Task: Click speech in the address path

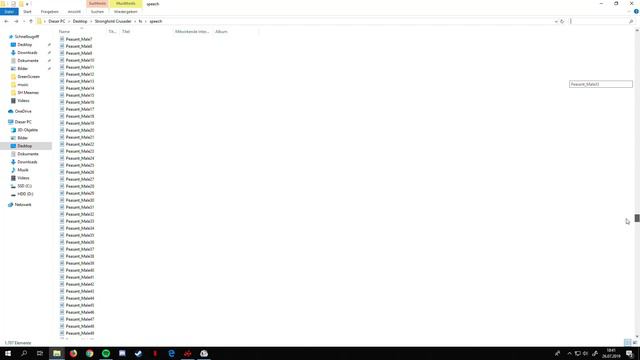Action: pos(156,21)
